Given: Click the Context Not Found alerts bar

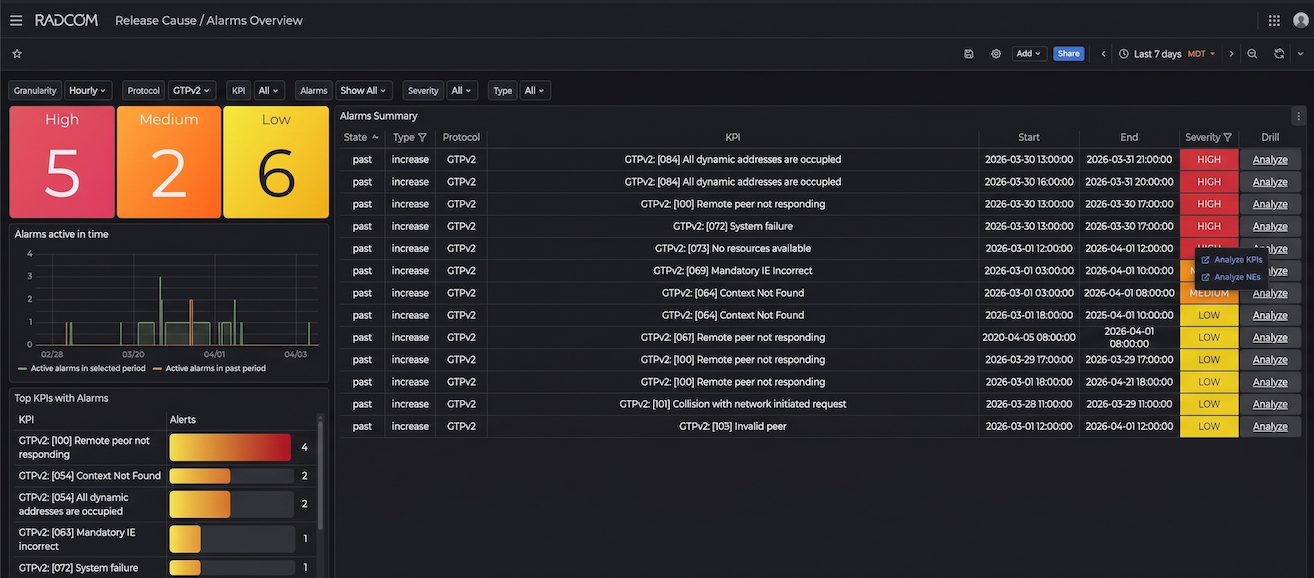Looking at the screenshot, I should (200, 476).
